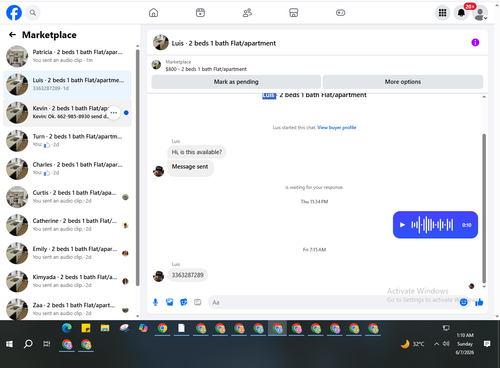Click Luis's avatar beside phone number
The height and width of the screenshot is (368, 500).
158,276
